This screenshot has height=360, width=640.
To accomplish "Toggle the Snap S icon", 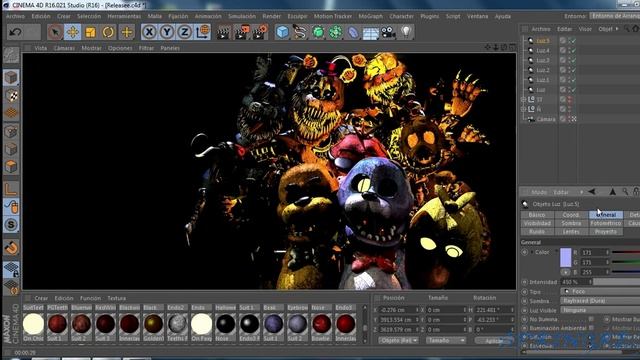I will coord(11,224).
